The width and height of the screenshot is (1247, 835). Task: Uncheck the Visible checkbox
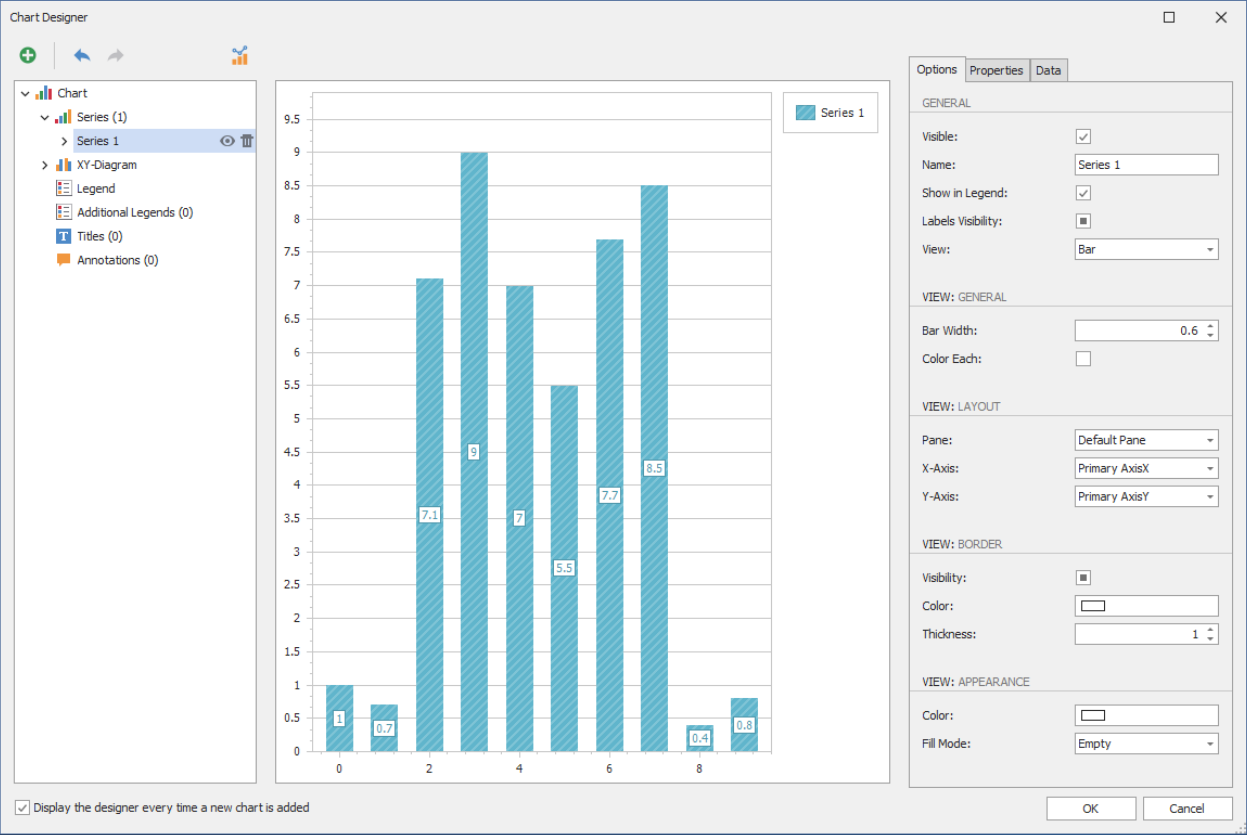pos(1082,136)
